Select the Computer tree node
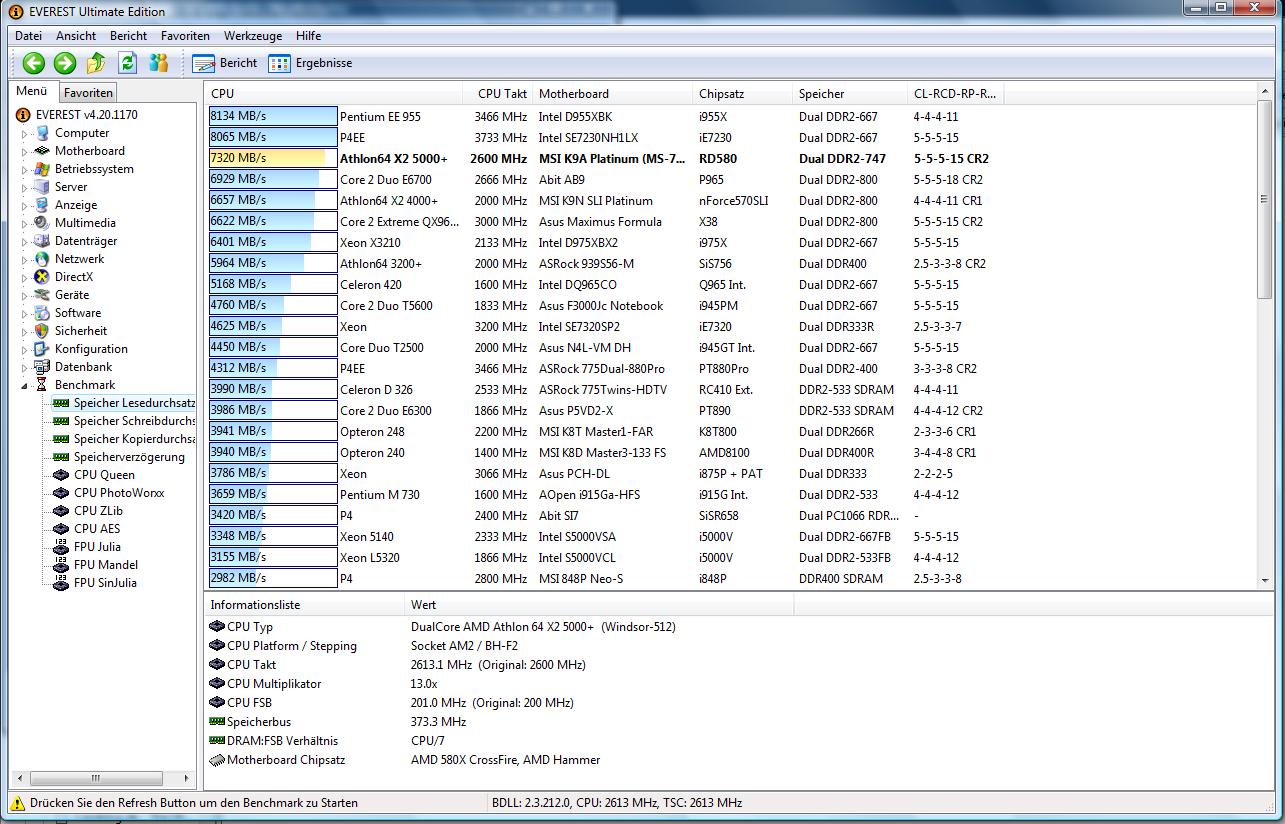The height and width of the screenshot is (824, 1285). click(82, 133)
